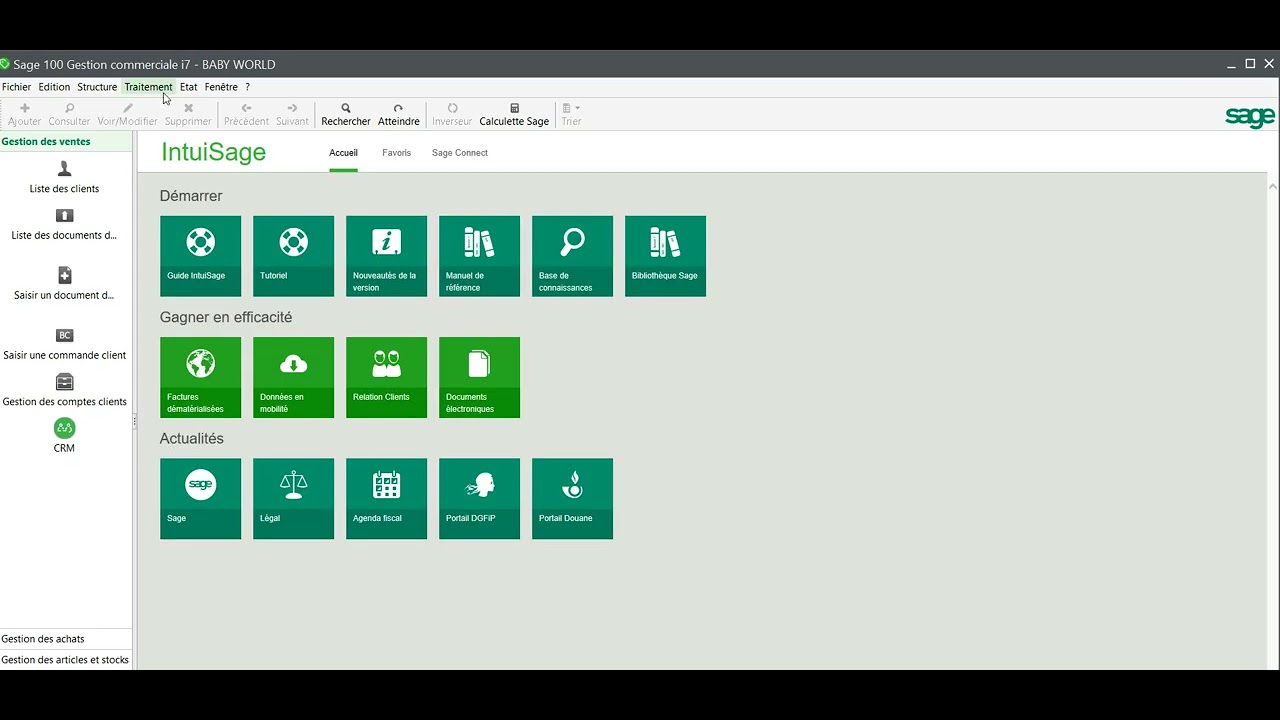Click the Supprimer toolbar button
The width and height of the screenshot is (1280, 720).
point(188,114)
